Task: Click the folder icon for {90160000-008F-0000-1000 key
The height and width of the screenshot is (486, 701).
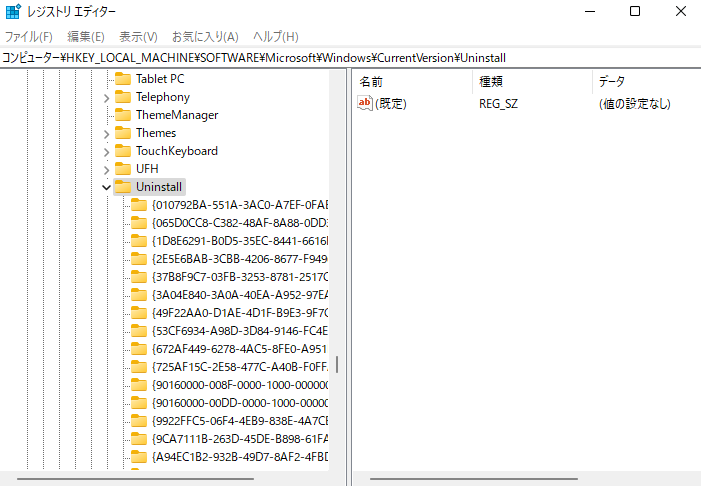Action: (x=139, y=385)
